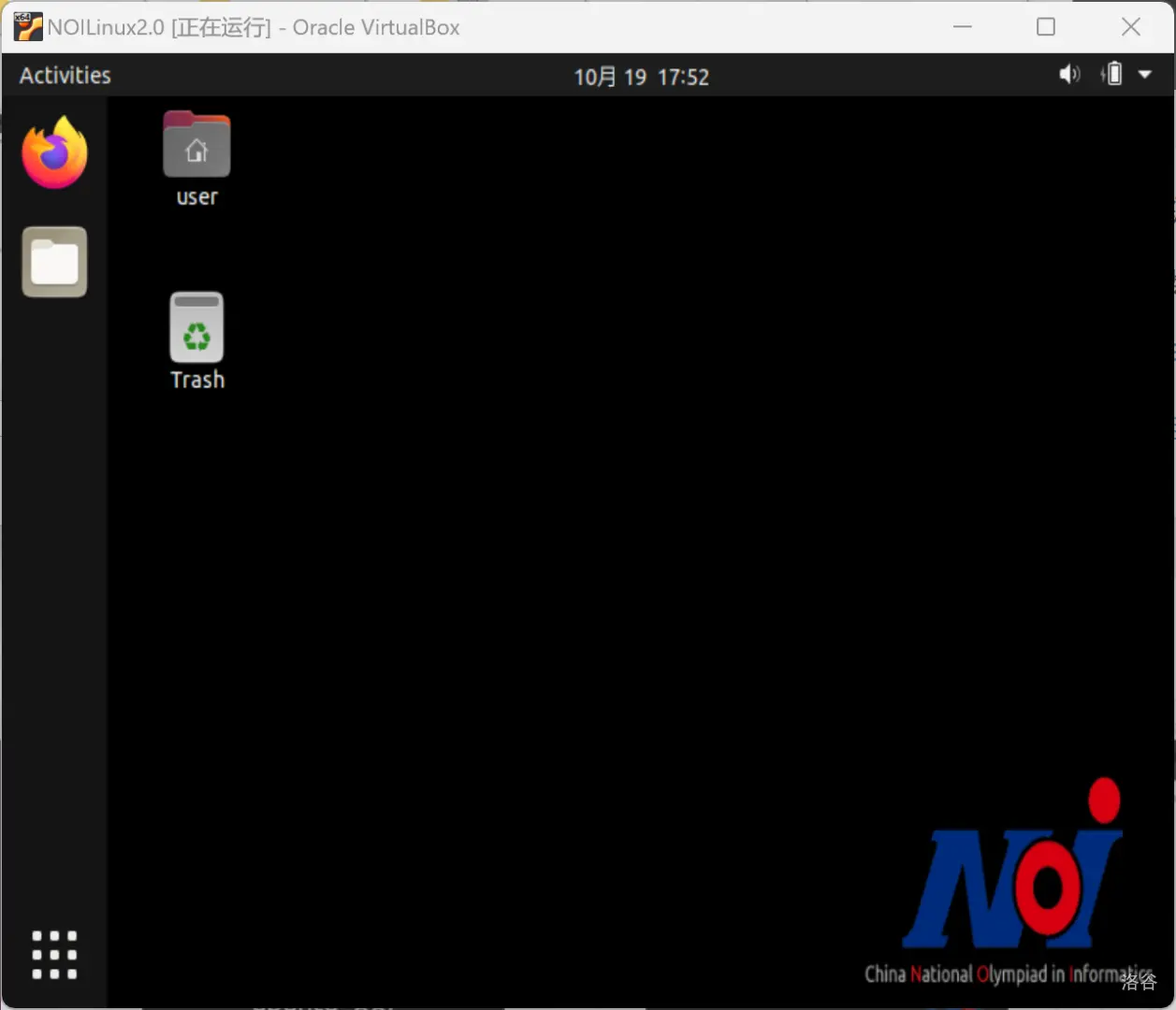Select the Trash desktop icon
Image resolution: width=1176 pixels, height=1010 pixels.
click(196, 327)
